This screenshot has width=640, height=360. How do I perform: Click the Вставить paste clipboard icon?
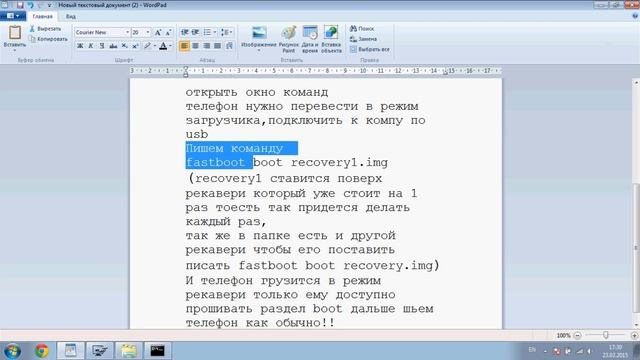pos(15,33)
